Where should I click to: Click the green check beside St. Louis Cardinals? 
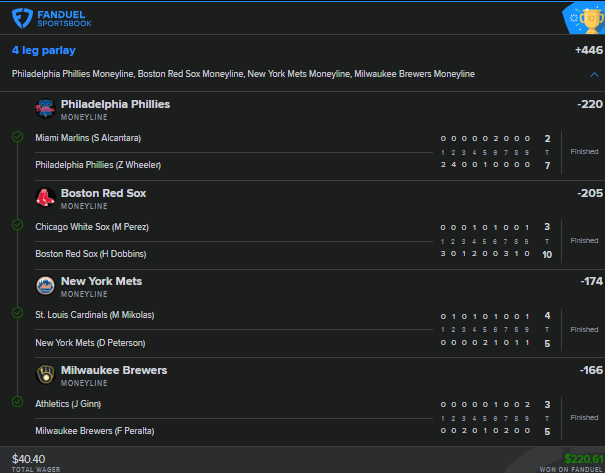(x=17, y=313)
